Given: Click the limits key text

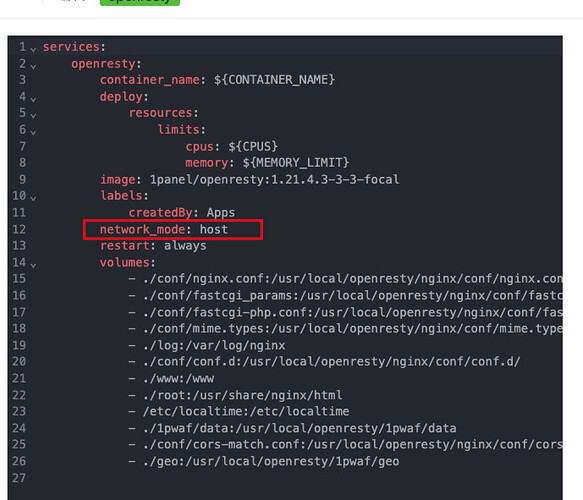Looking at the screenshot, I should tap(178, 130).
